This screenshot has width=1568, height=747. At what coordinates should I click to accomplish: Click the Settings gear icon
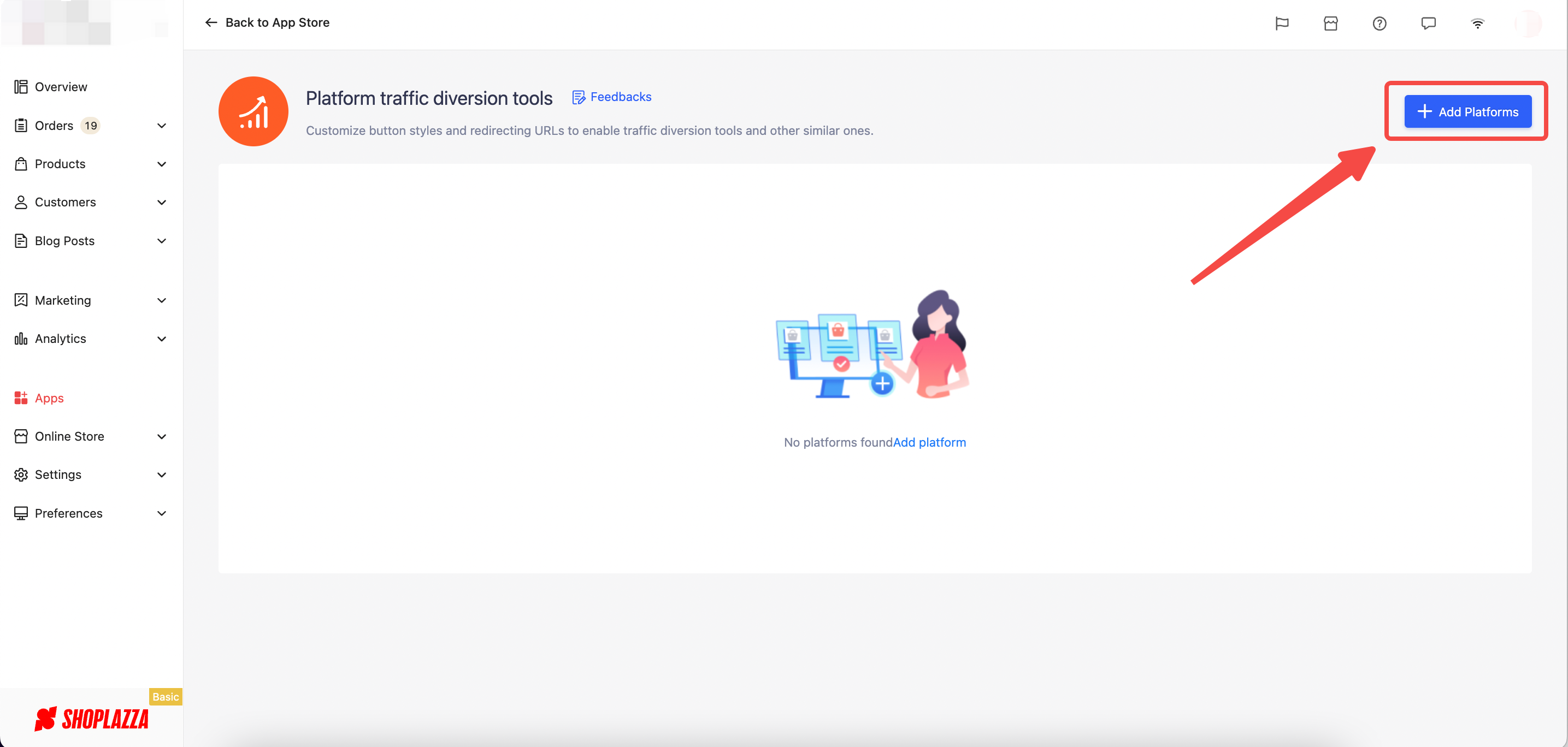(x=21, y=475)
